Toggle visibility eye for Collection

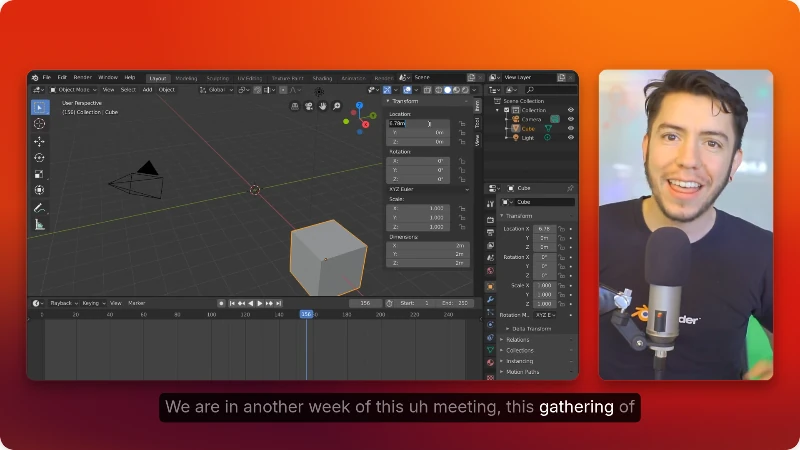pos(570,110)
